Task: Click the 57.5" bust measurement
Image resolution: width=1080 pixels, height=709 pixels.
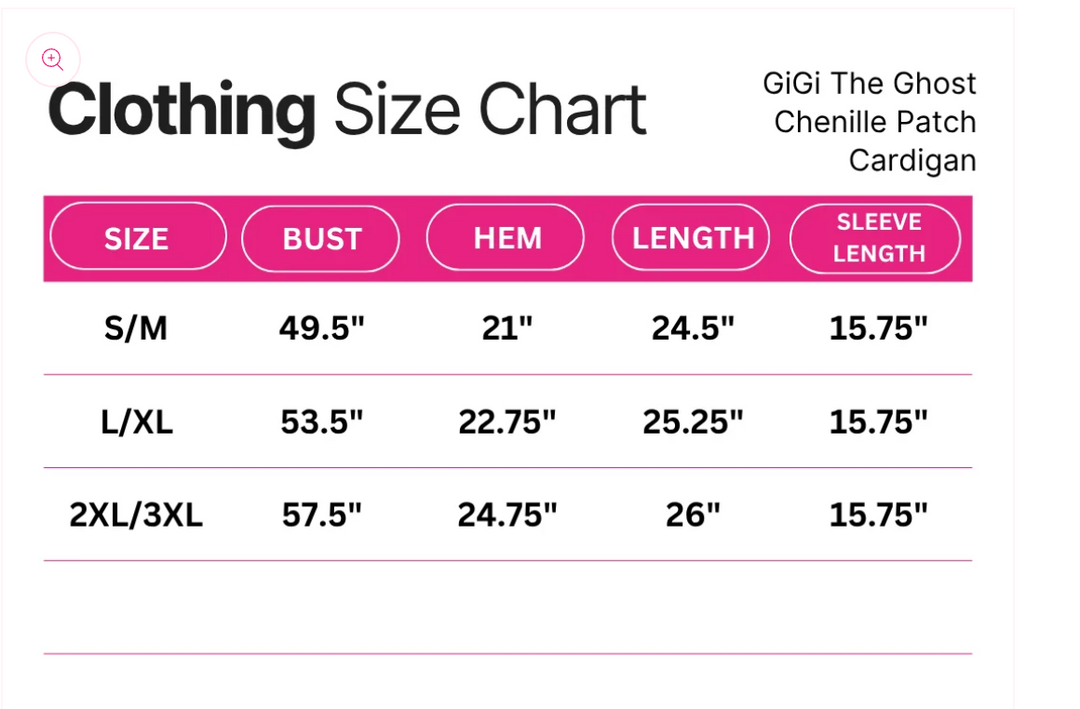Action: click(x=322, y=515)
